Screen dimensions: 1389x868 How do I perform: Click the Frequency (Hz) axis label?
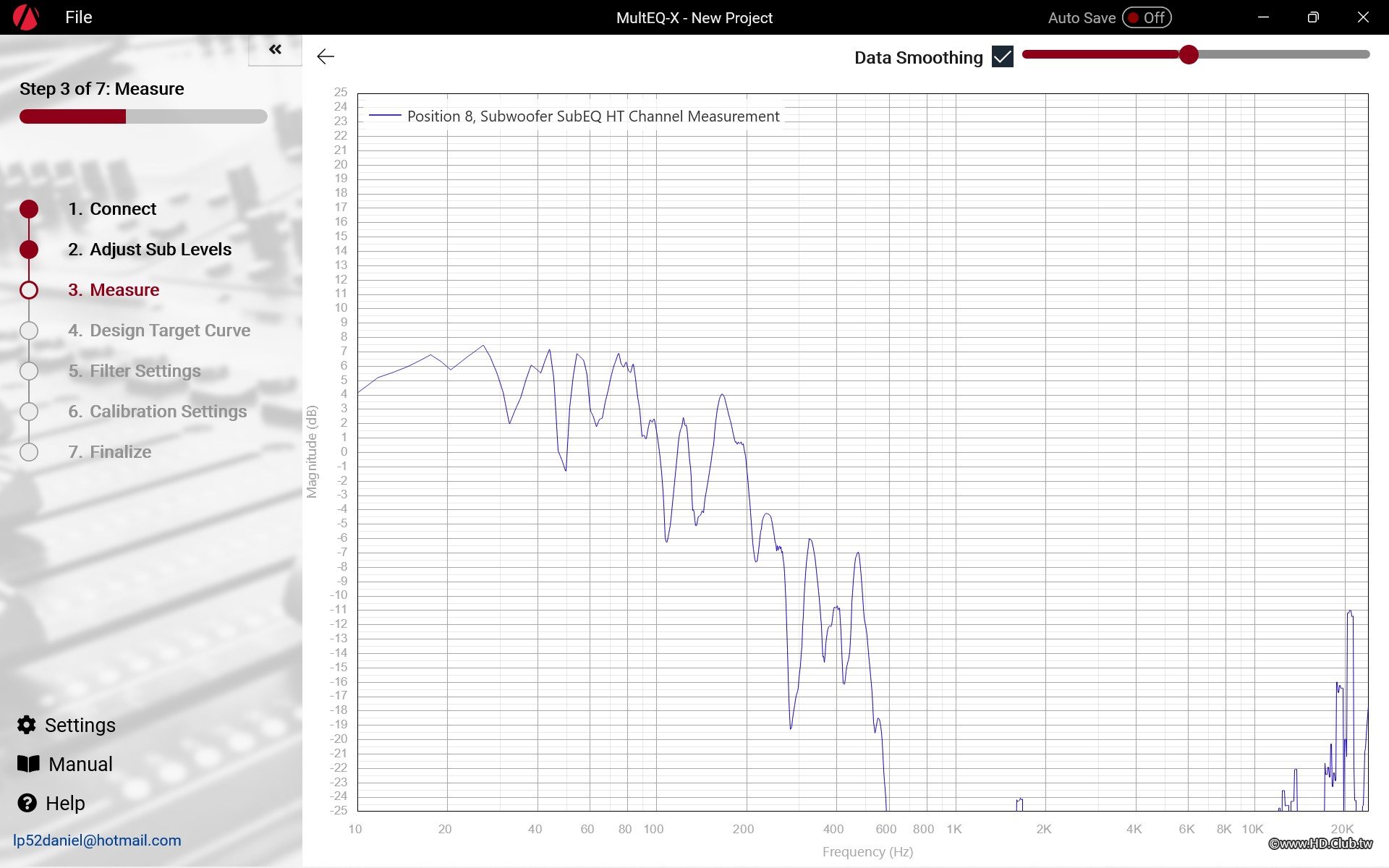[867, 851]
